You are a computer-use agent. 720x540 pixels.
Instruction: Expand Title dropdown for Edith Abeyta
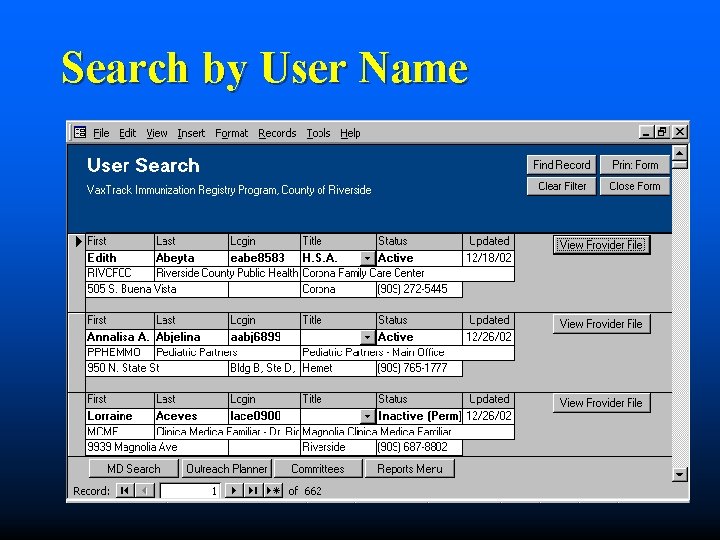(367, 259)
